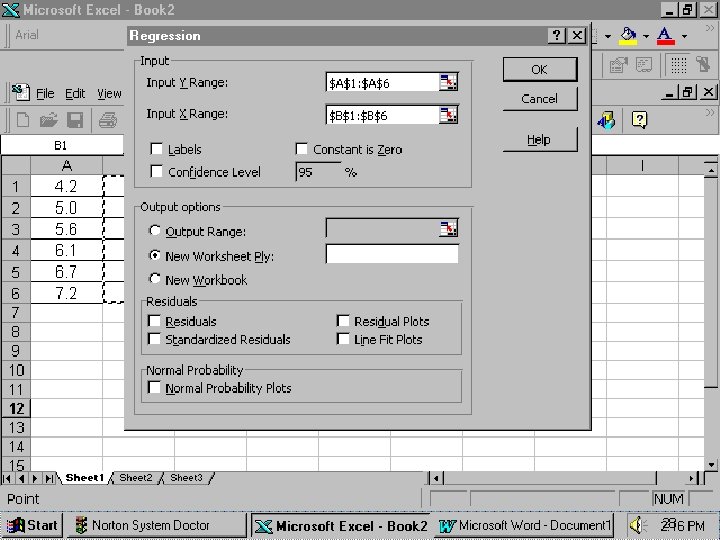Select cell containing 5.6
This screenshot has height=540, width=720.
pyautogui.click(x=66, y=229)
